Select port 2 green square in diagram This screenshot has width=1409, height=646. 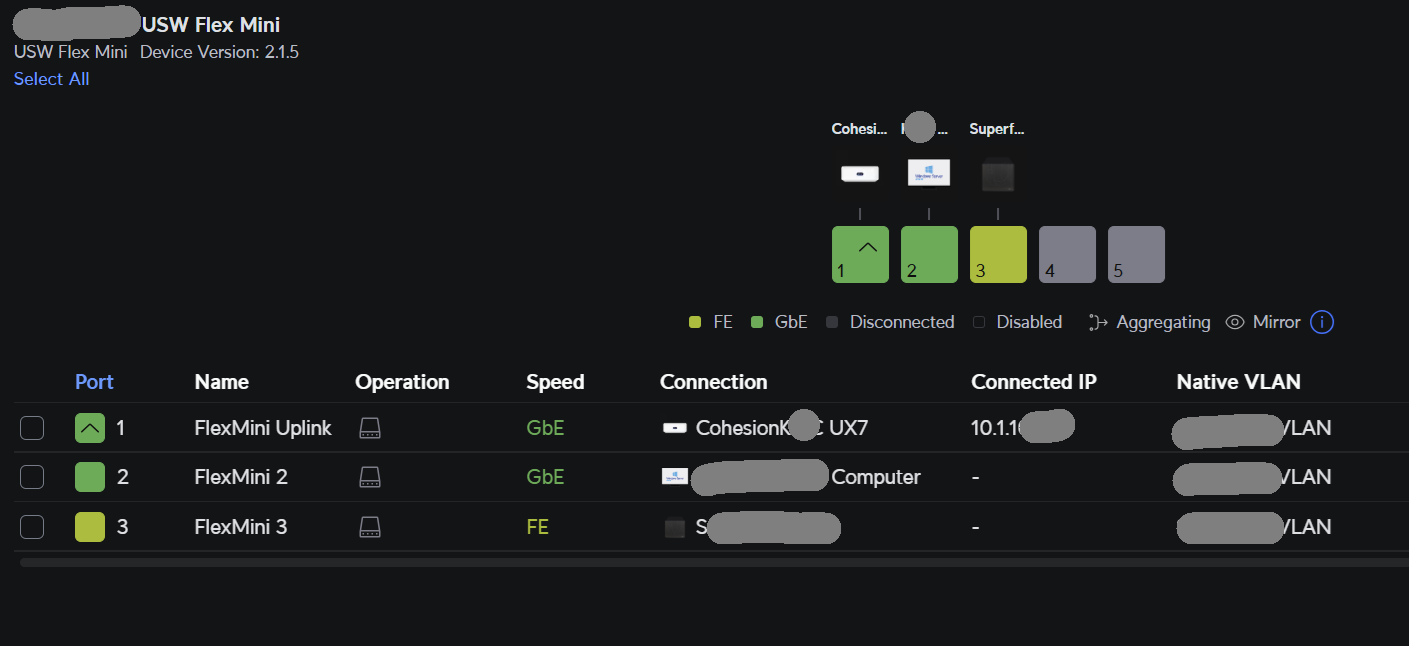click(x=929, y=254)
